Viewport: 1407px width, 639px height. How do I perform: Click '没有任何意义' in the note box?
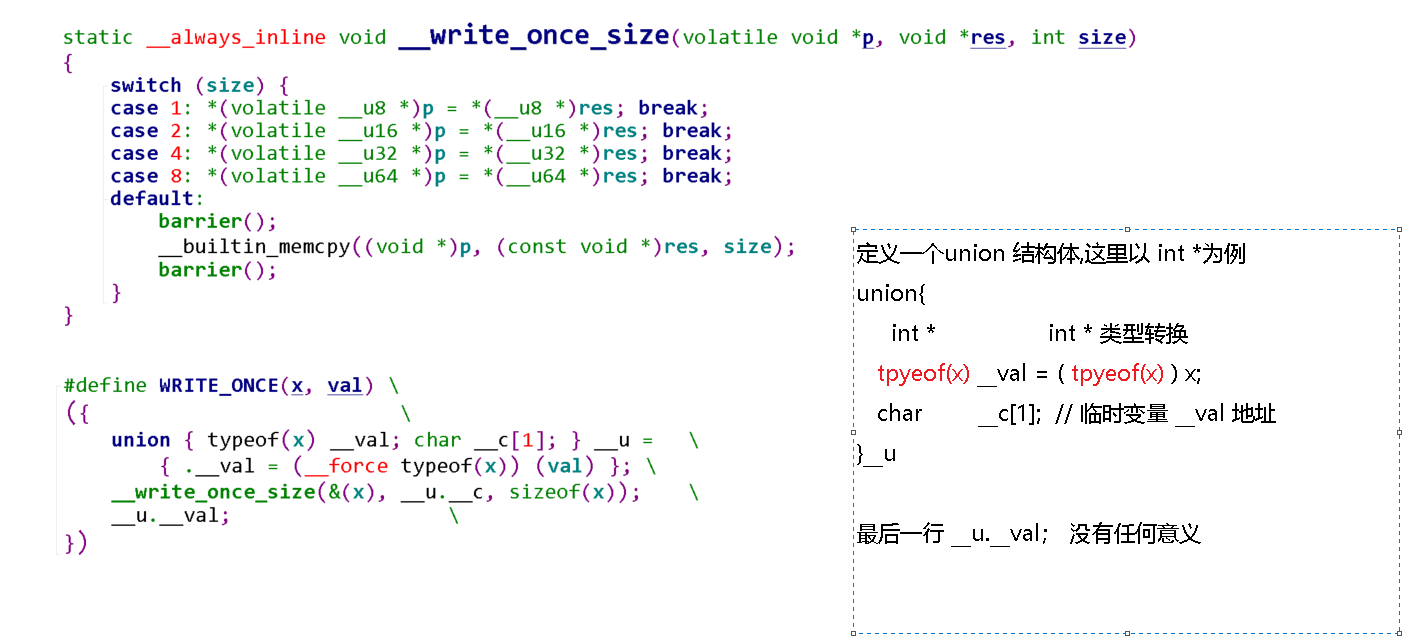[1134, 533]
